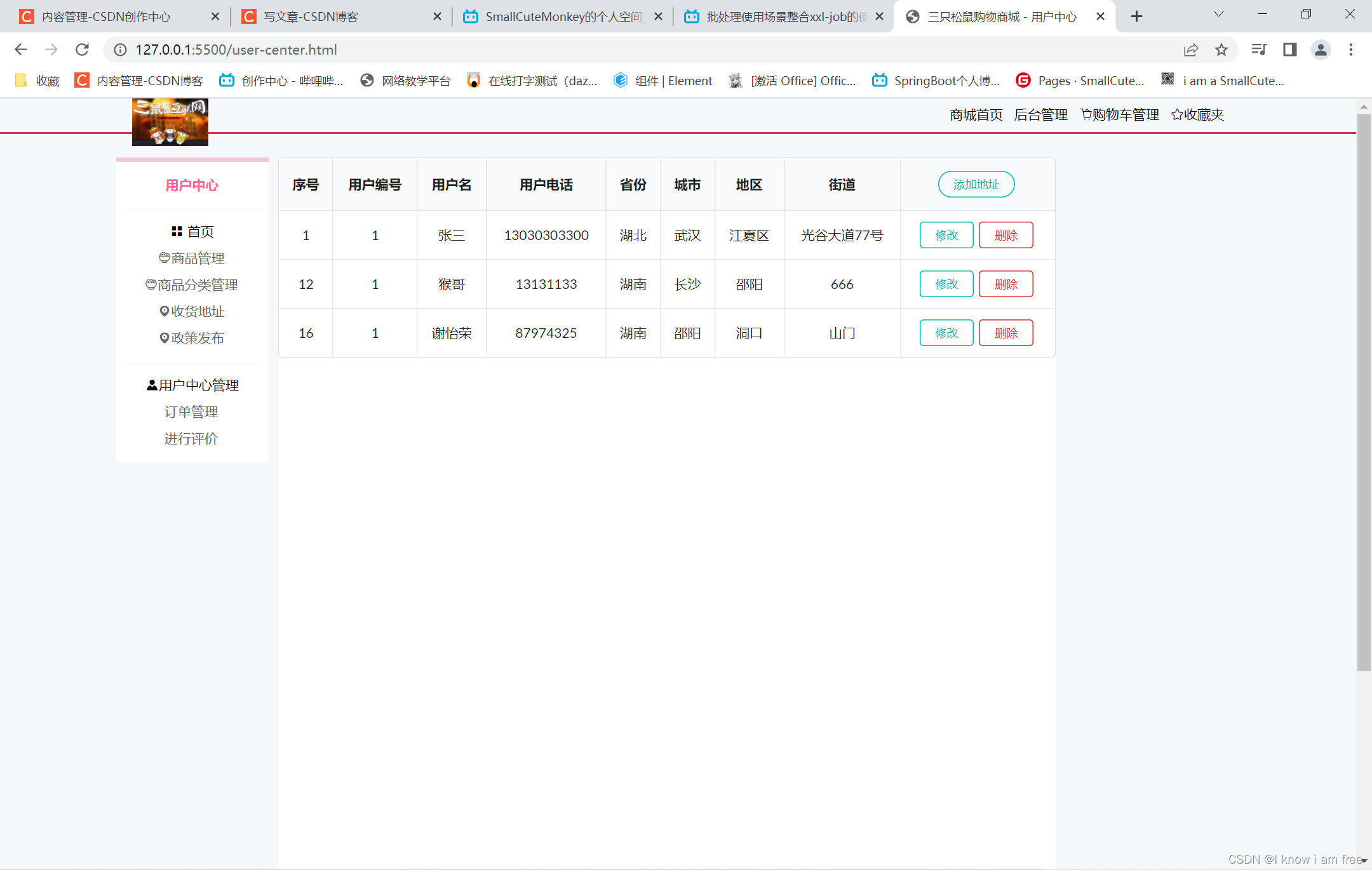1372x870 pixels.
Task: Share this page from address bar
Action: pos(1191,50)
